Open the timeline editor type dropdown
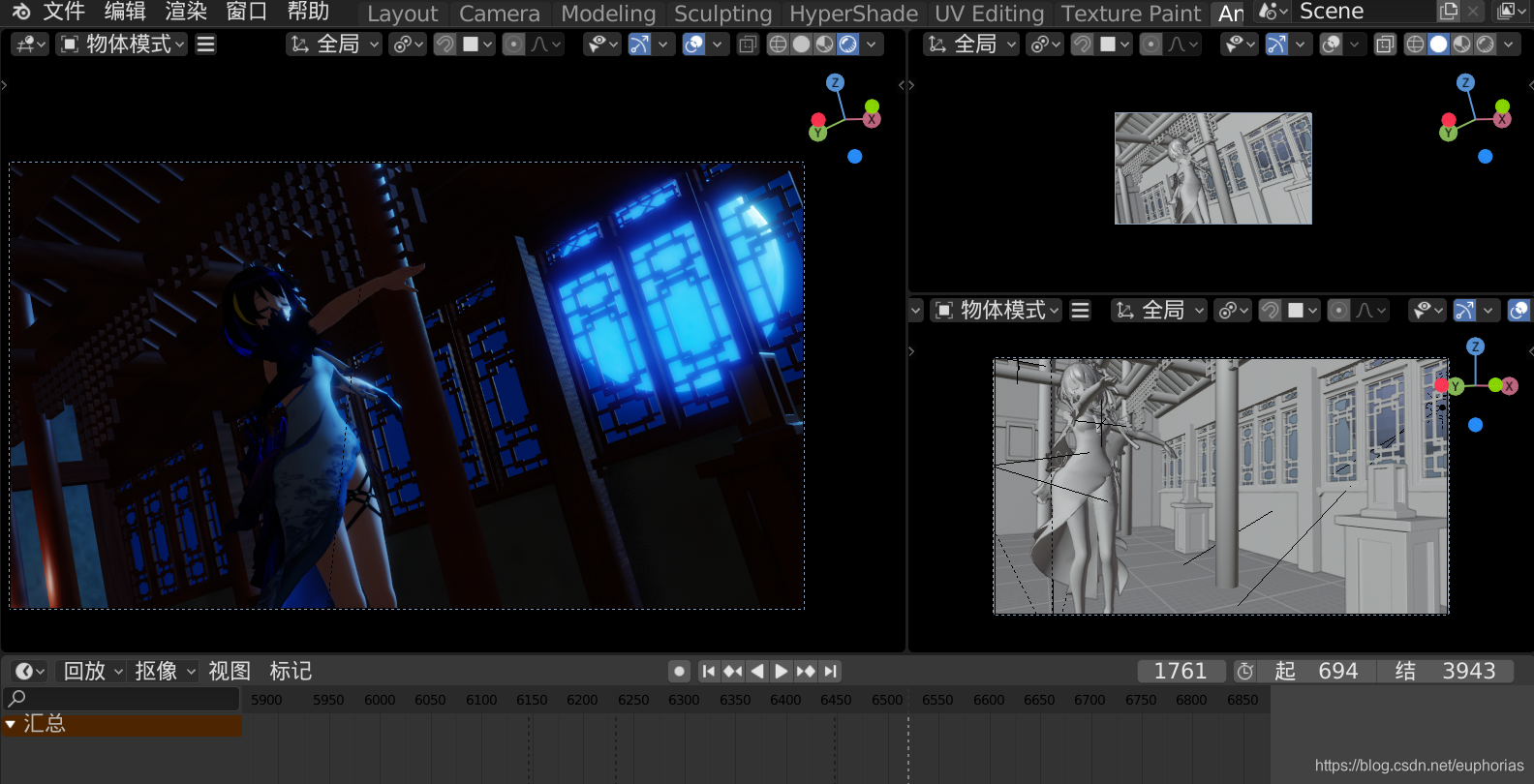Screen dimensions: 1534x784 [x=29, y=671]
